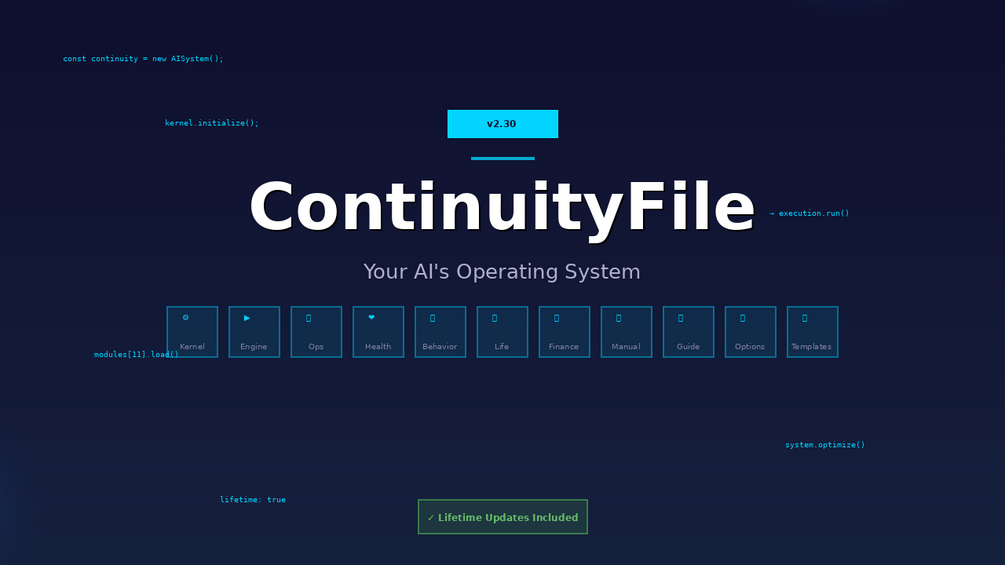Click the 'lifetime: true' code text
This screenshot has height=565, width=1005.
(253, 500)
